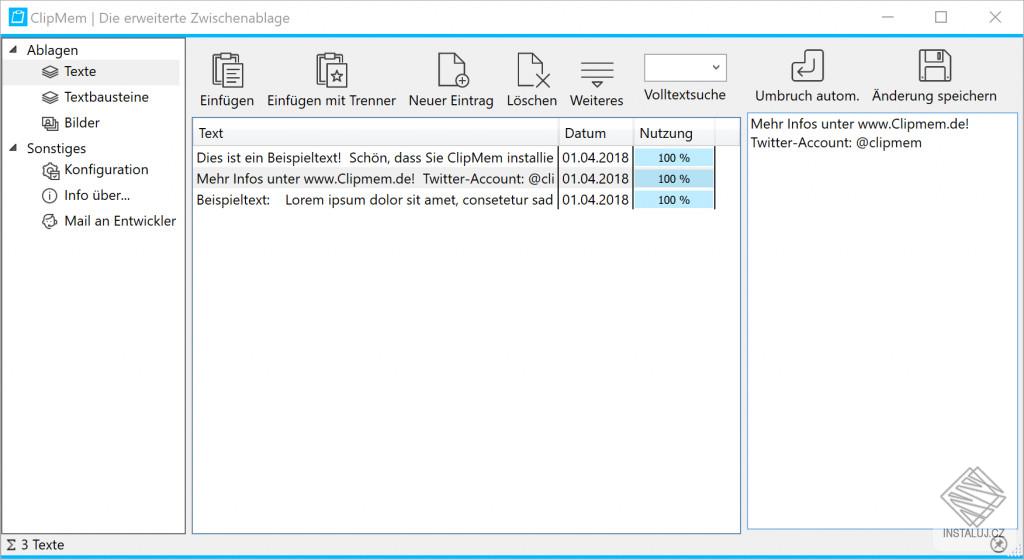Open the Bilder section
The image size is (1024, 560).
coord(82,123)
